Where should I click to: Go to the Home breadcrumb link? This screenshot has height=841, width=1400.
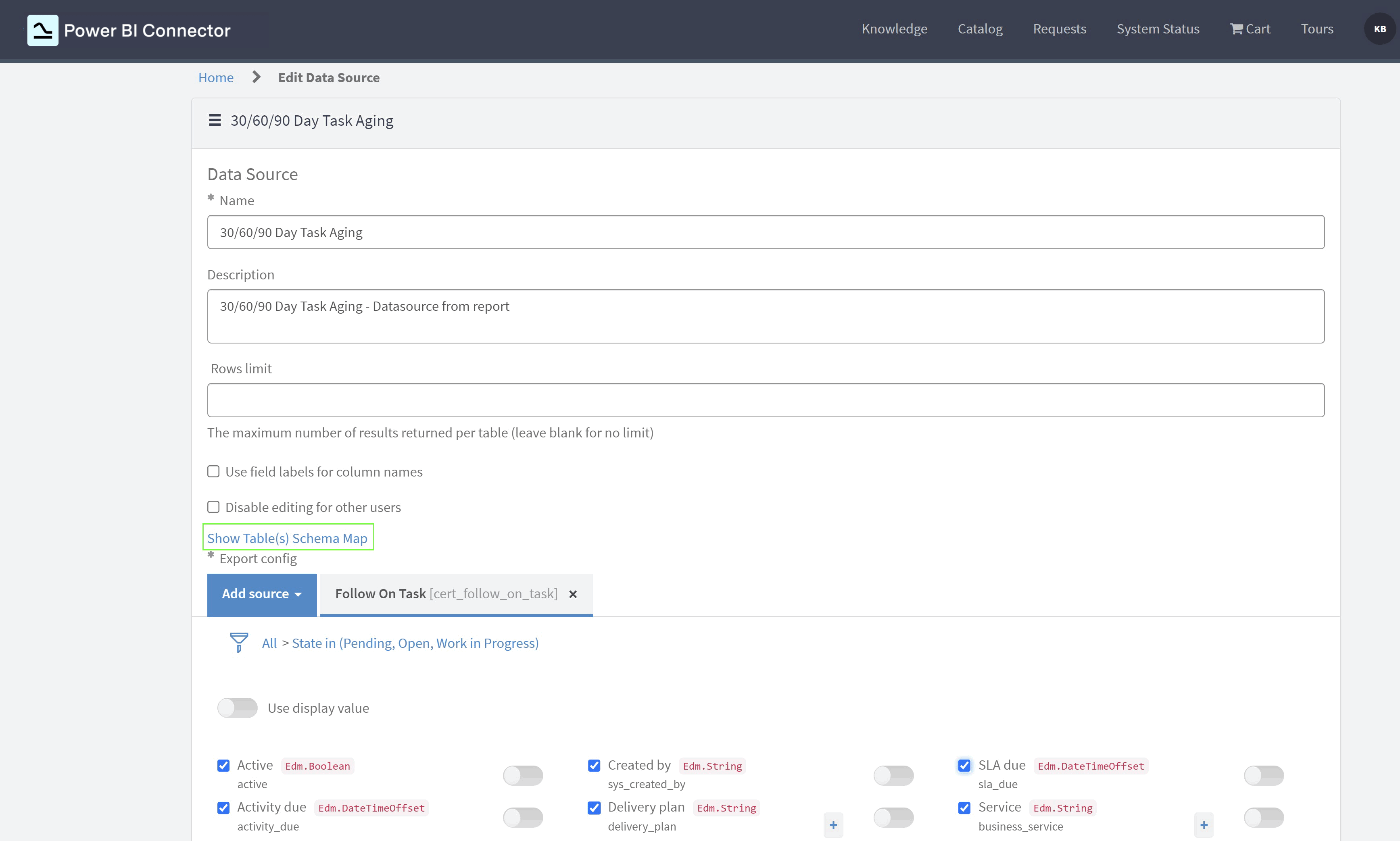coord(216,78)
